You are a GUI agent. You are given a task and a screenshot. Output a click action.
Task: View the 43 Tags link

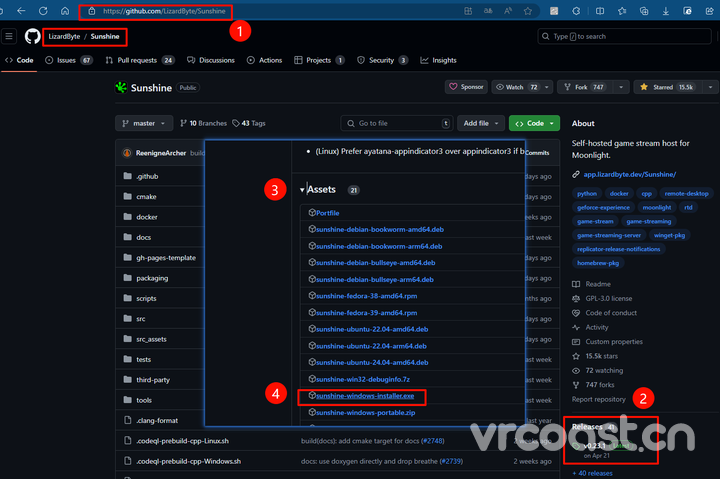249,123
